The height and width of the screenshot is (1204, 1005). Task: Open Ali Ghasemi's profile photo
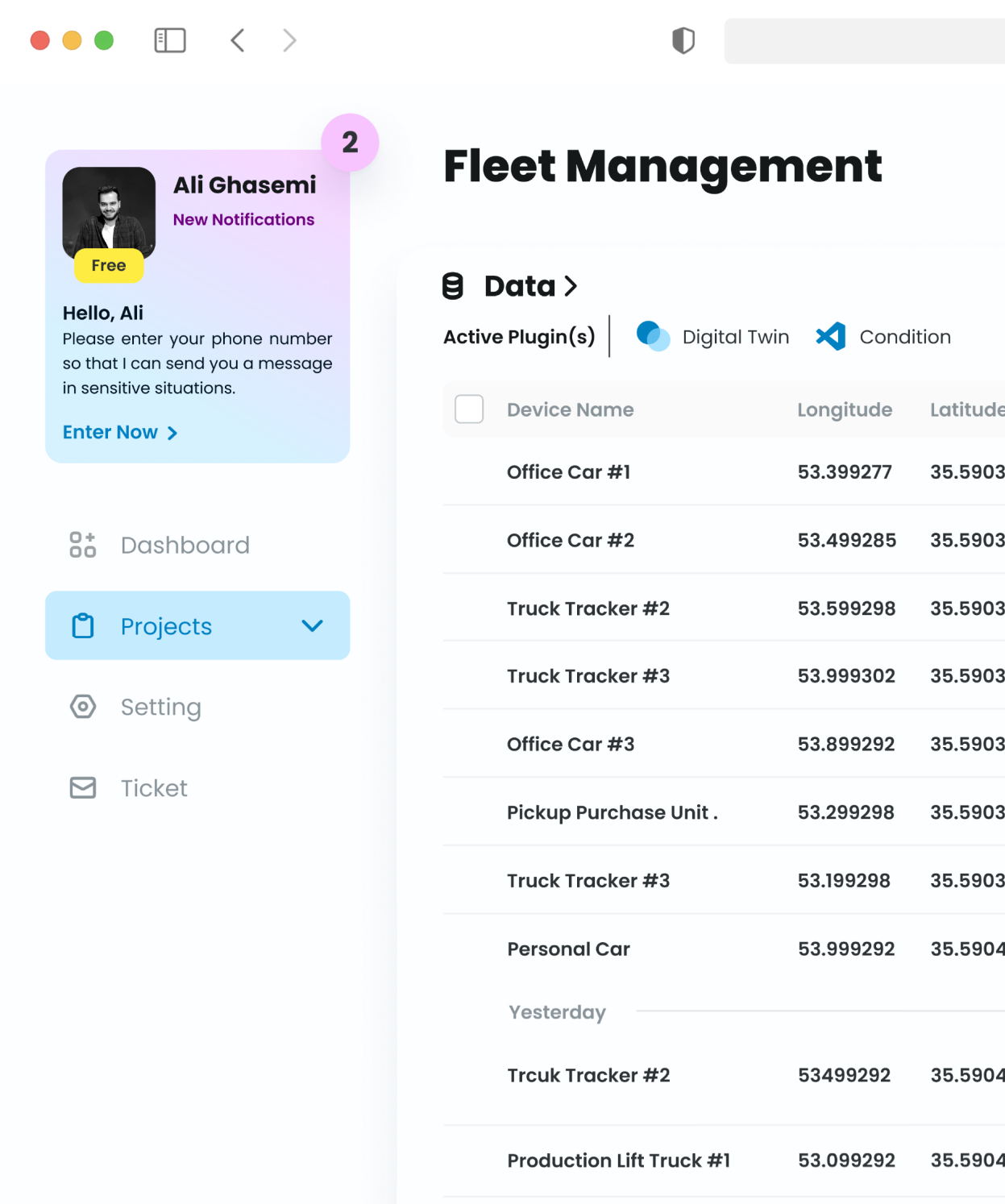tap(109, 213)
